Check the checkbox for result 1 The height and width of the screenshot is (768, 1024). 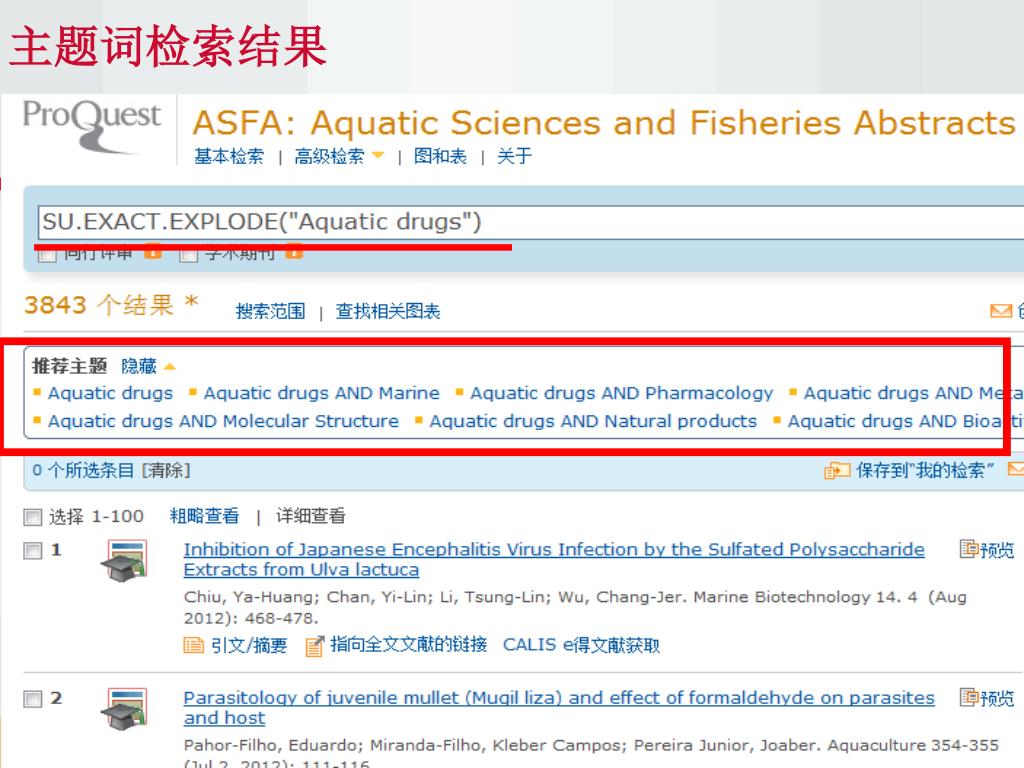click(33, 551)
